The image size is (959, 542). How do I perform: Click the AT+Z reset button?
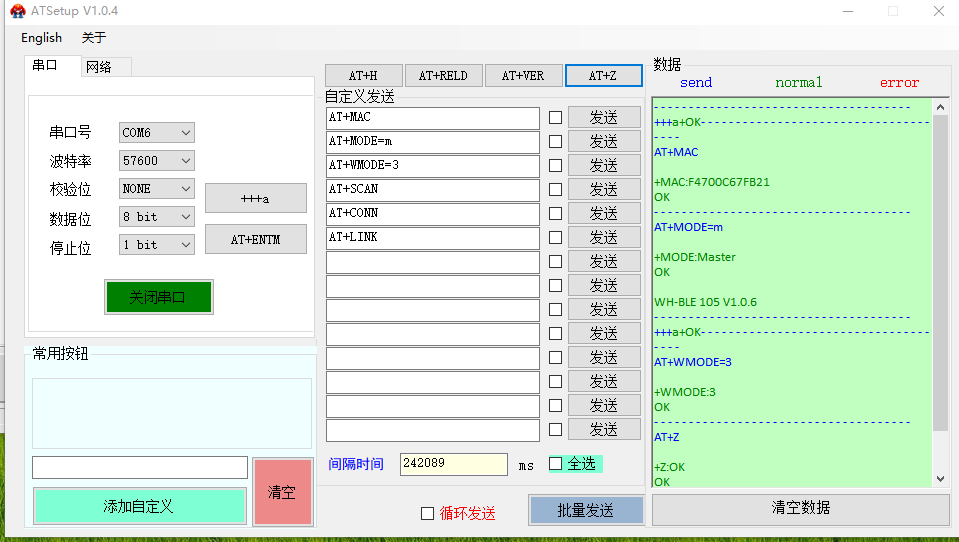click(x=603, y=76)
